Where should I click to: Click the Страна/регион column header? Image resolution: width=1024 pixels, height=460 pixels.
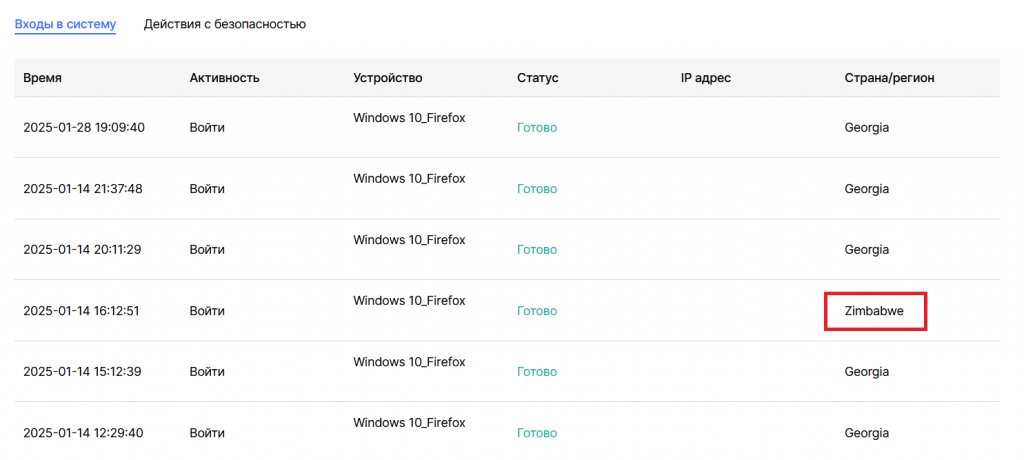coord(889,78)
